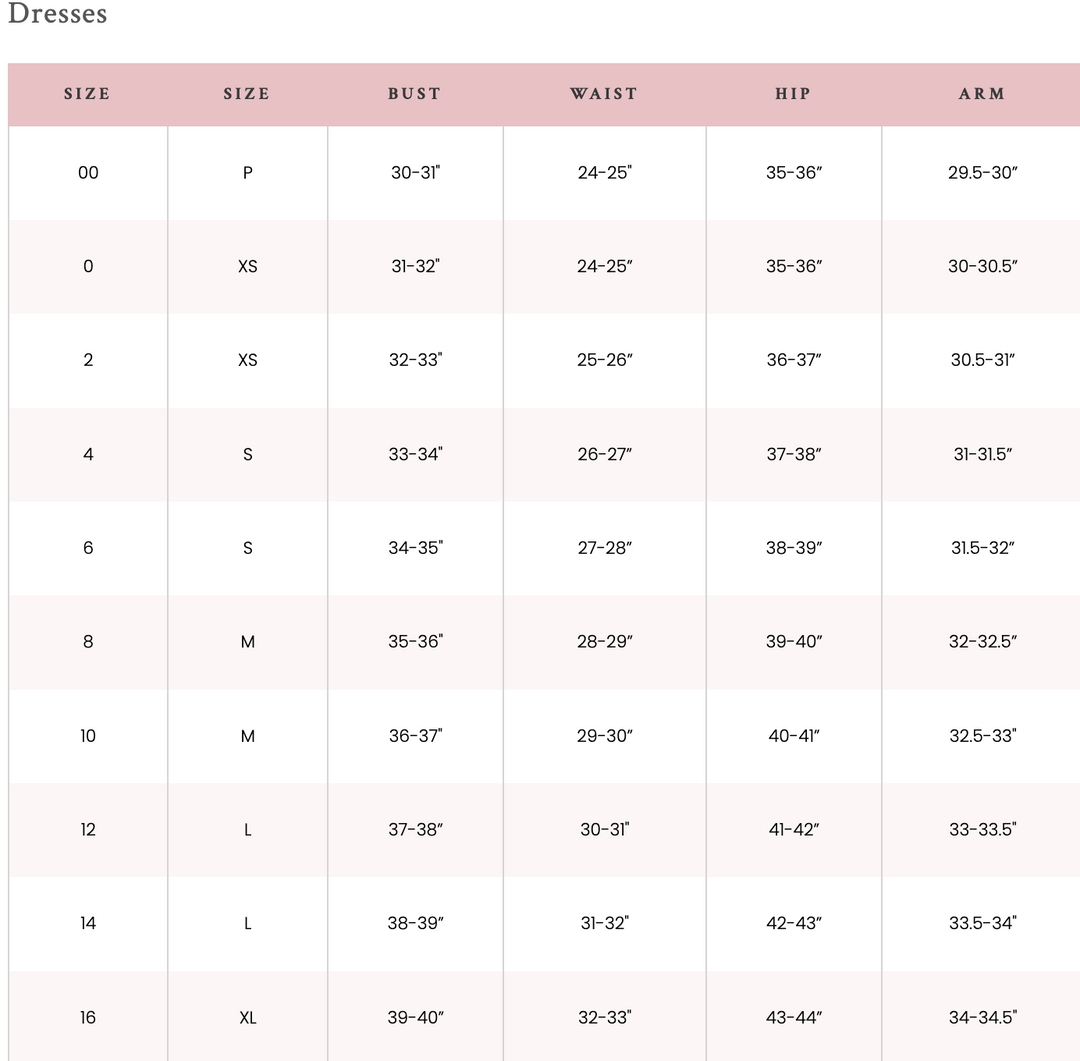Click arm measurement 29.5-30"
The width and height of the screenshot is (1080, 1061).
click(982, 173)
